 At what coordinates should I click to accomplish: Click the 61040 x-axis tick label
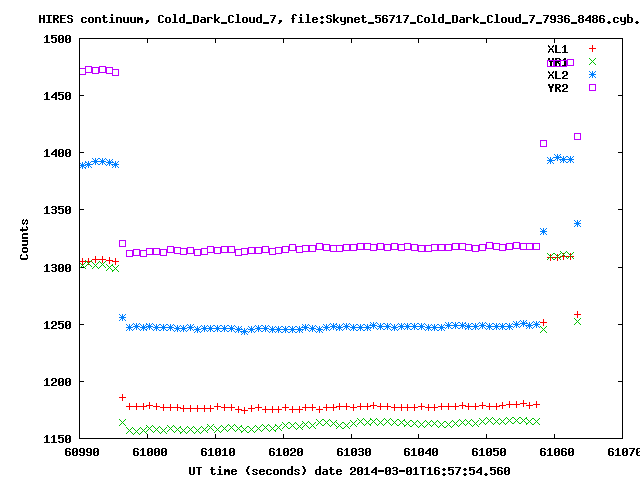click(420, 452)
